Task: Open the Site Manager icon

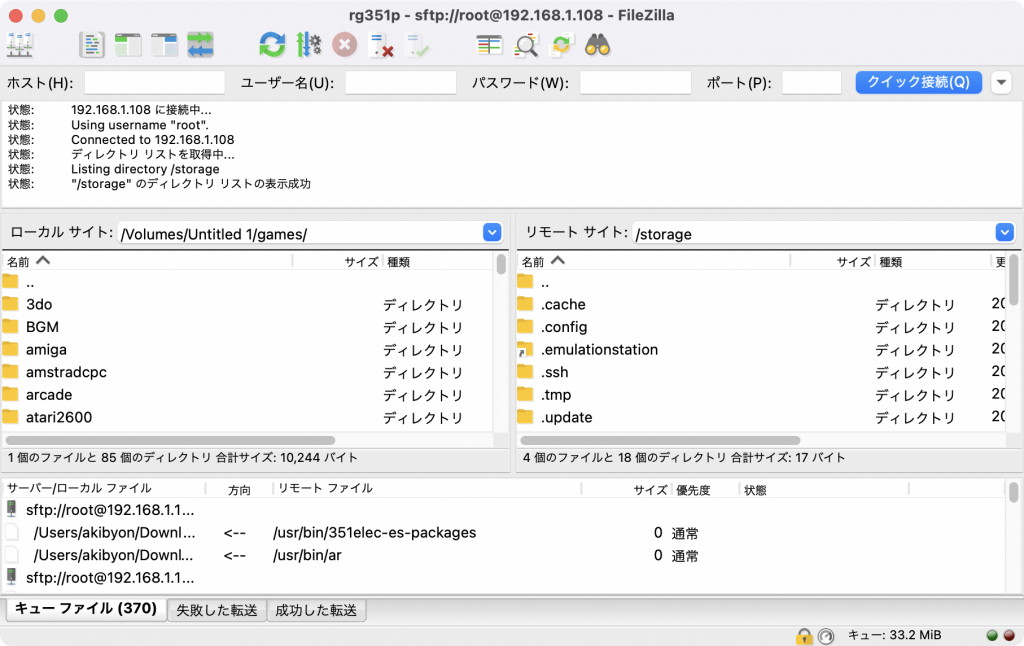Action: point(20,45)
